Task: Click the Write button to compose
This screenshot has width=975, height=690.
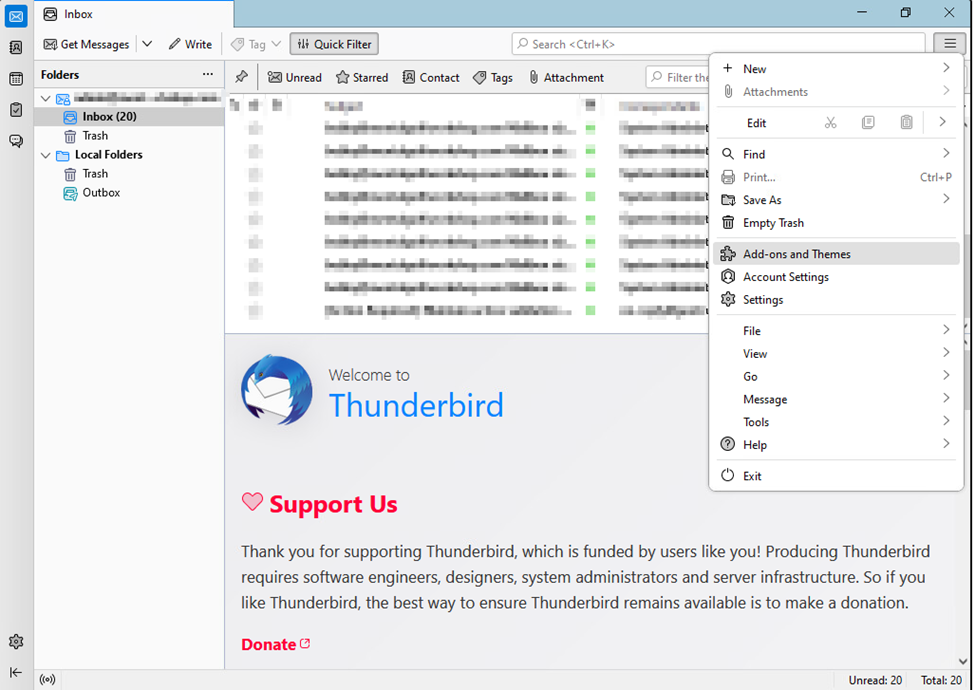Action: point(190,44)
